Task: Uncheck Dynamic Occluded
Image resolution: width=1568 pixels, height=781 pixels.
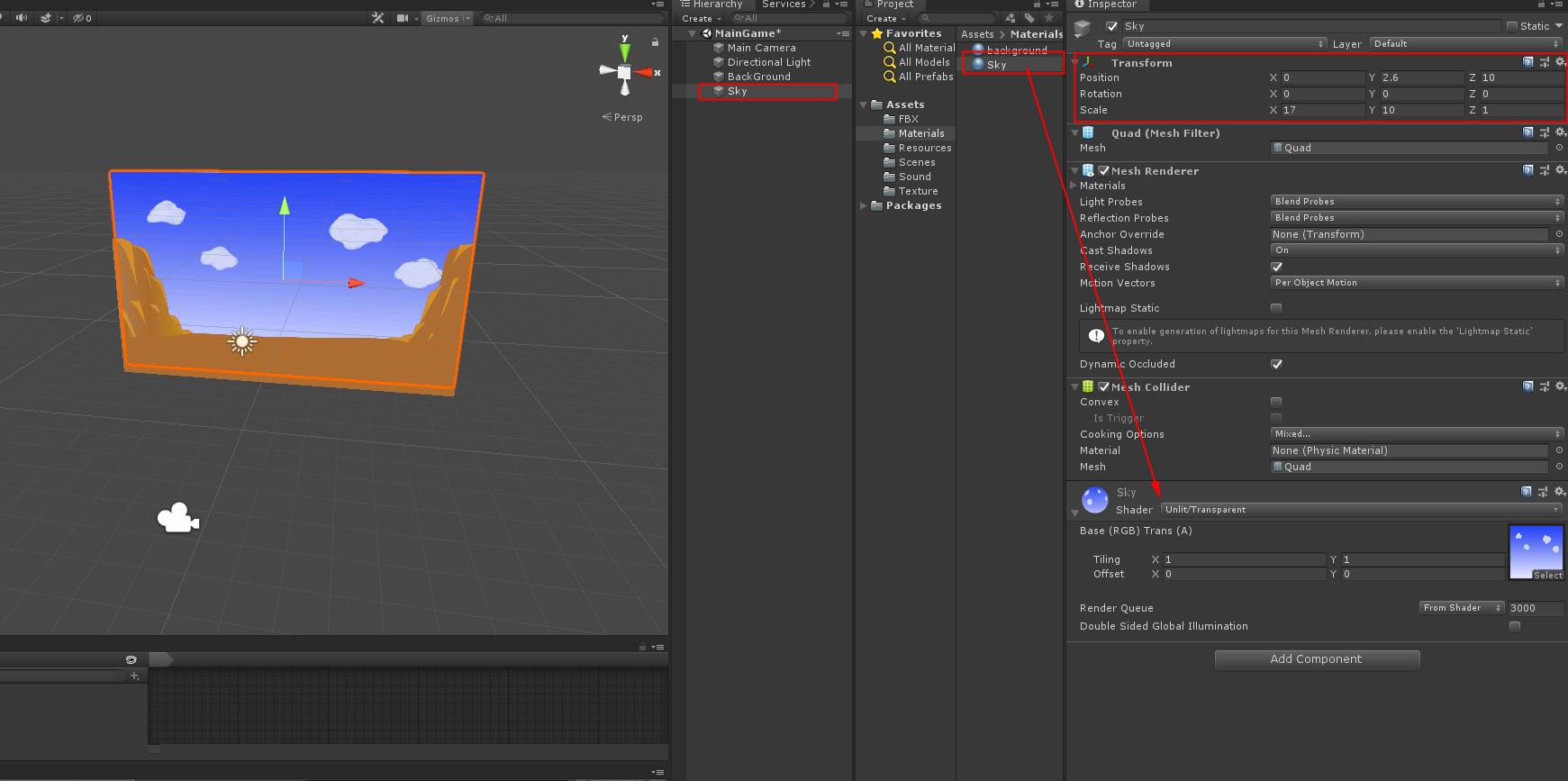Action: 1276,364
